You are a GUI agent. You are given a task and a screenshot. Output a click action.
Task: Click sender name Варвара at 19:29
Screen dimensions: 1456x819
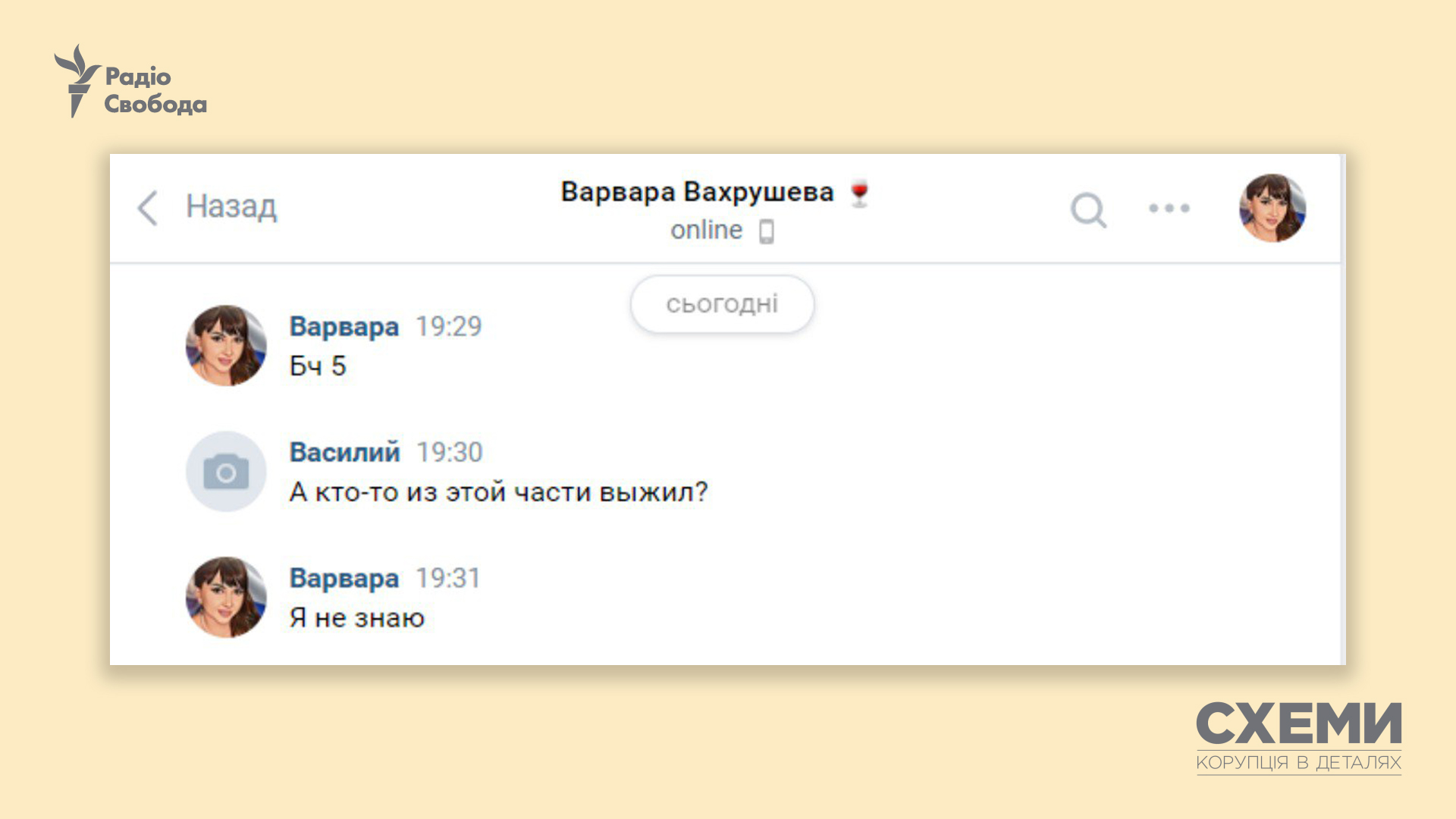pyautogui.click(x=344, y=327)
